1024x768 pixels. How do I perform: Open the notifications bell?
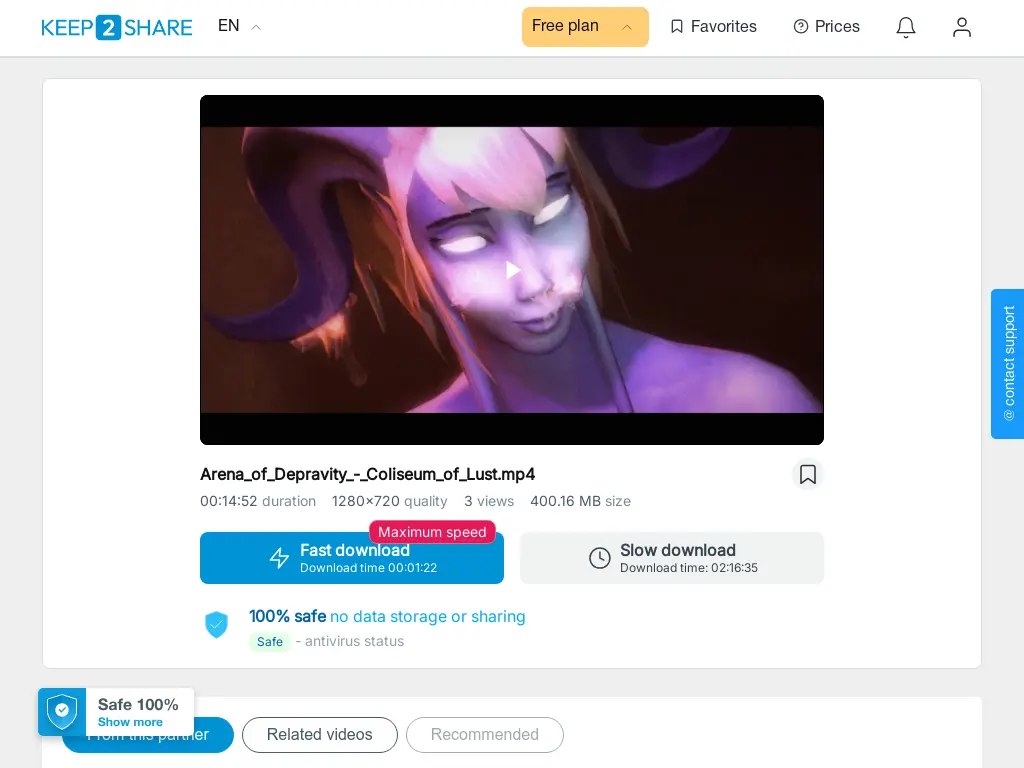tap(906, 27)
